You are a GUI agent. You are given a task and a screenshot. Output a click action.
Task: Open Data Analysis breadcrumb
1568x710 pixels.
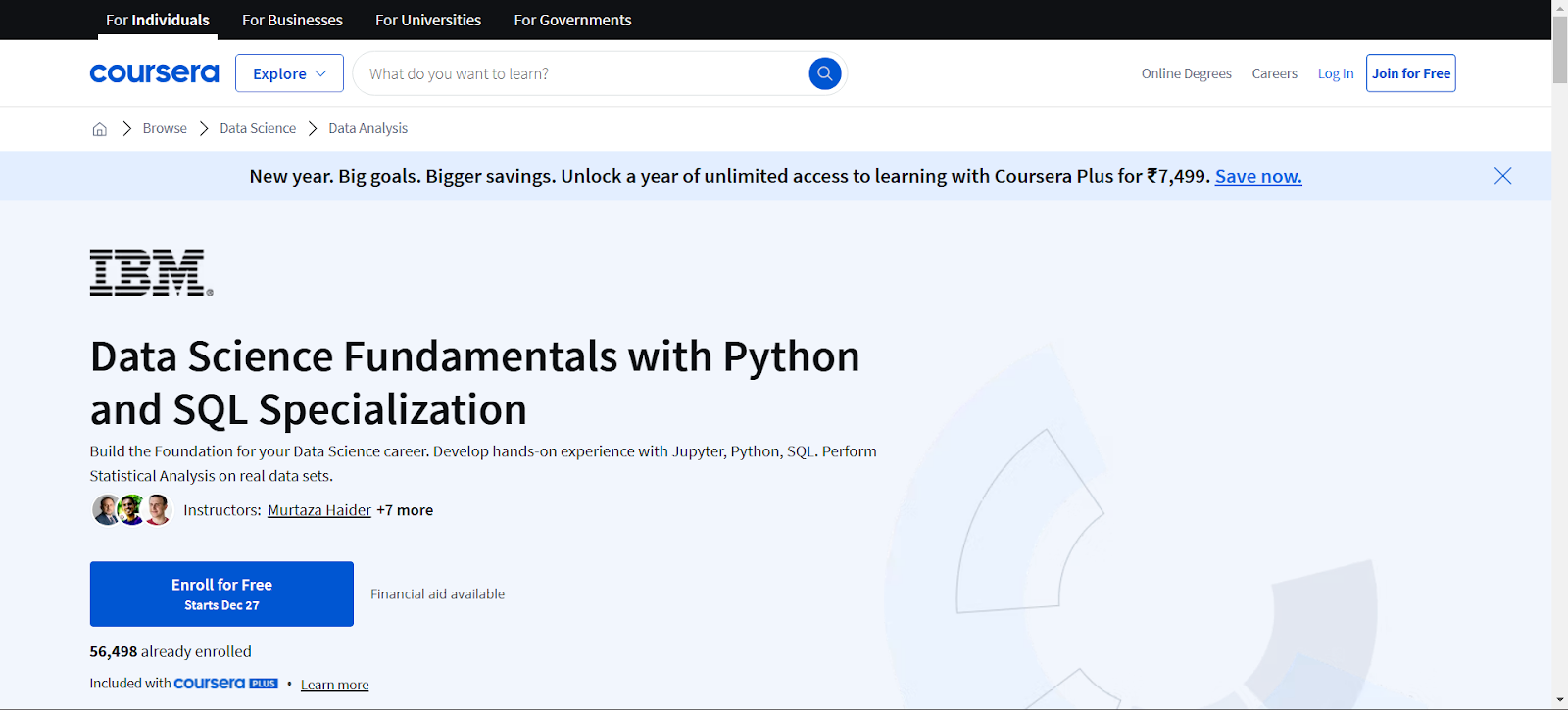click(x=367, y=128)
